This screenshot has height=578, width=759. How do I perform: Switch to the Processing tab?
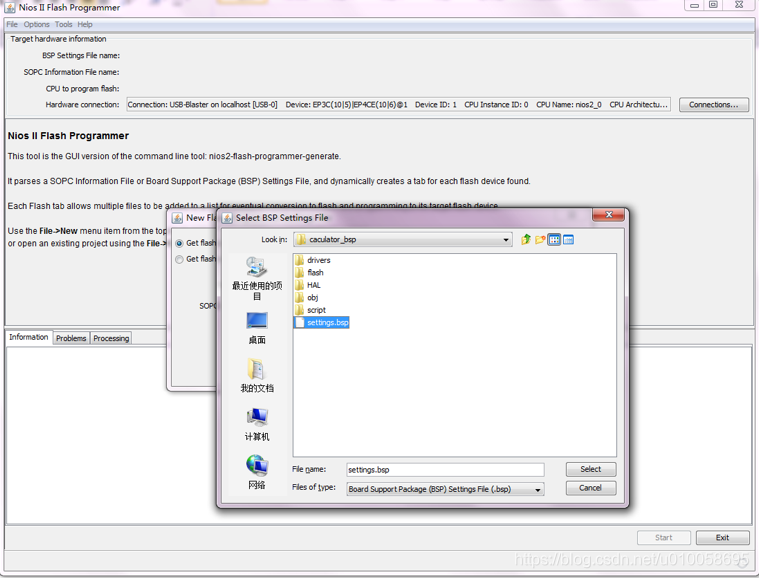pyautogui.click(x=111, y=338)
